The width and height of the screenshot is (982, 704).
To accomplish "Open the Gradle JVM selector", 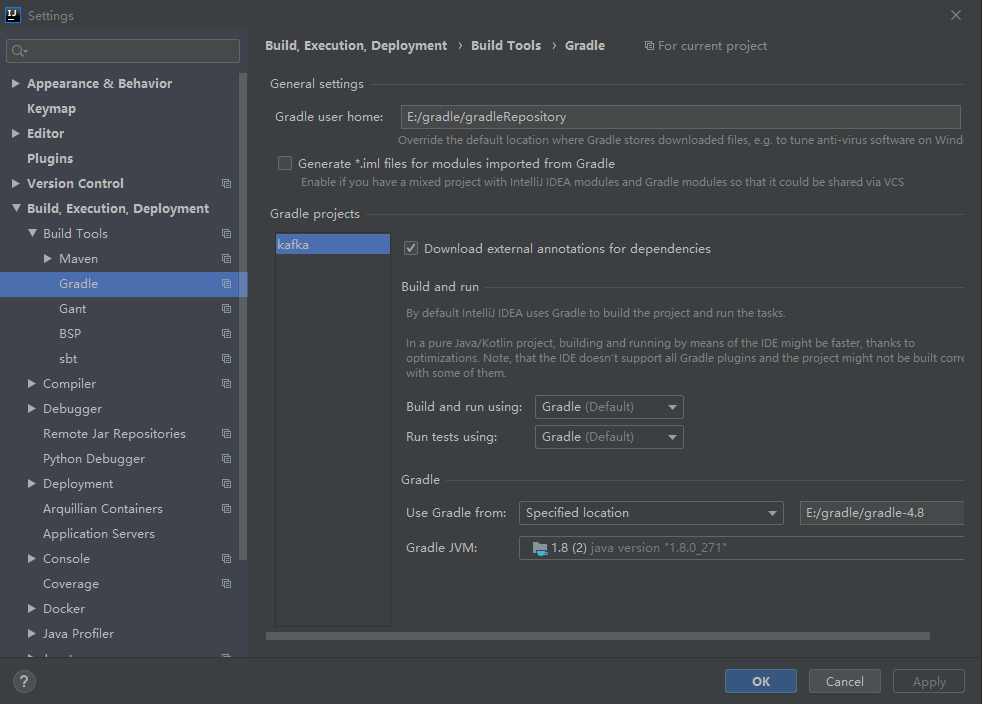I will 742,548.
